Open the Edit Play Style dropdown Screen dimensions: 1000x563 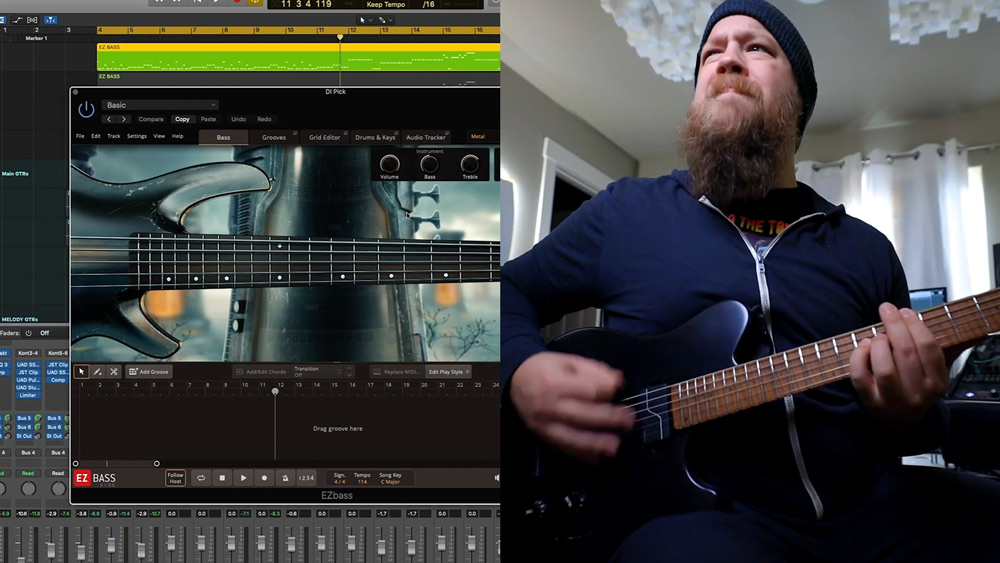click(x=448, y=372)
